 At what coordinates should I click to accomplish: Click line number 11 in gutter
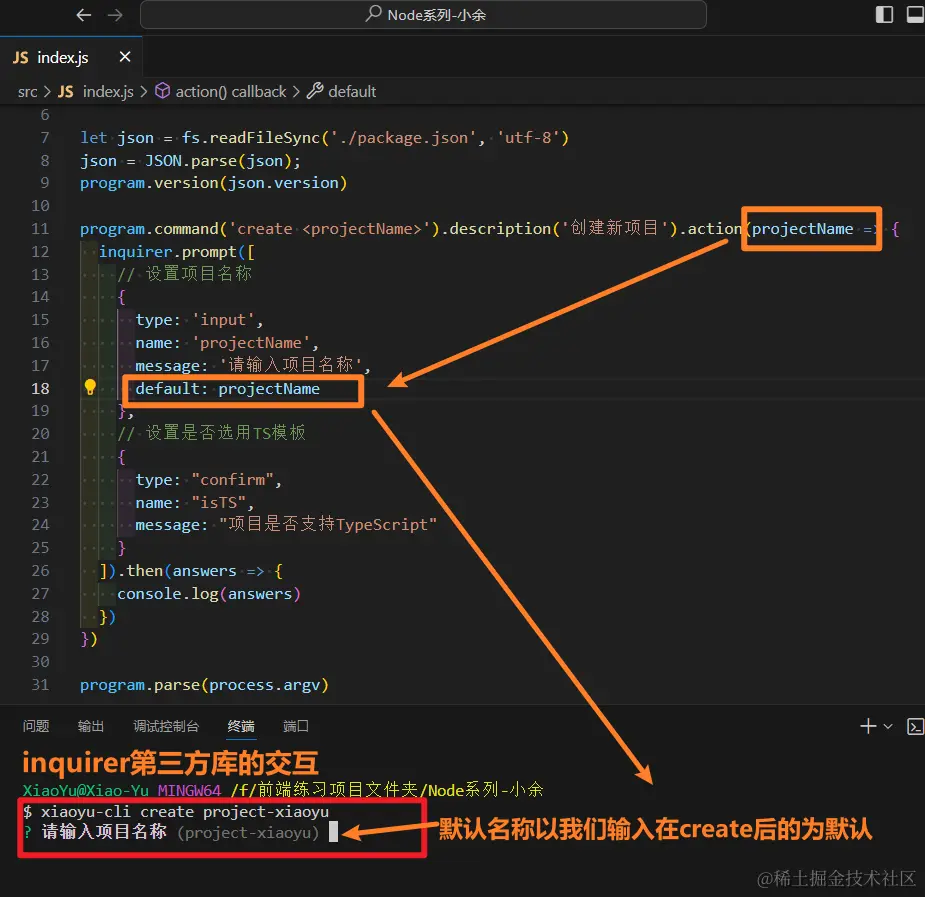pyautogui.click(x=40, y=229)
